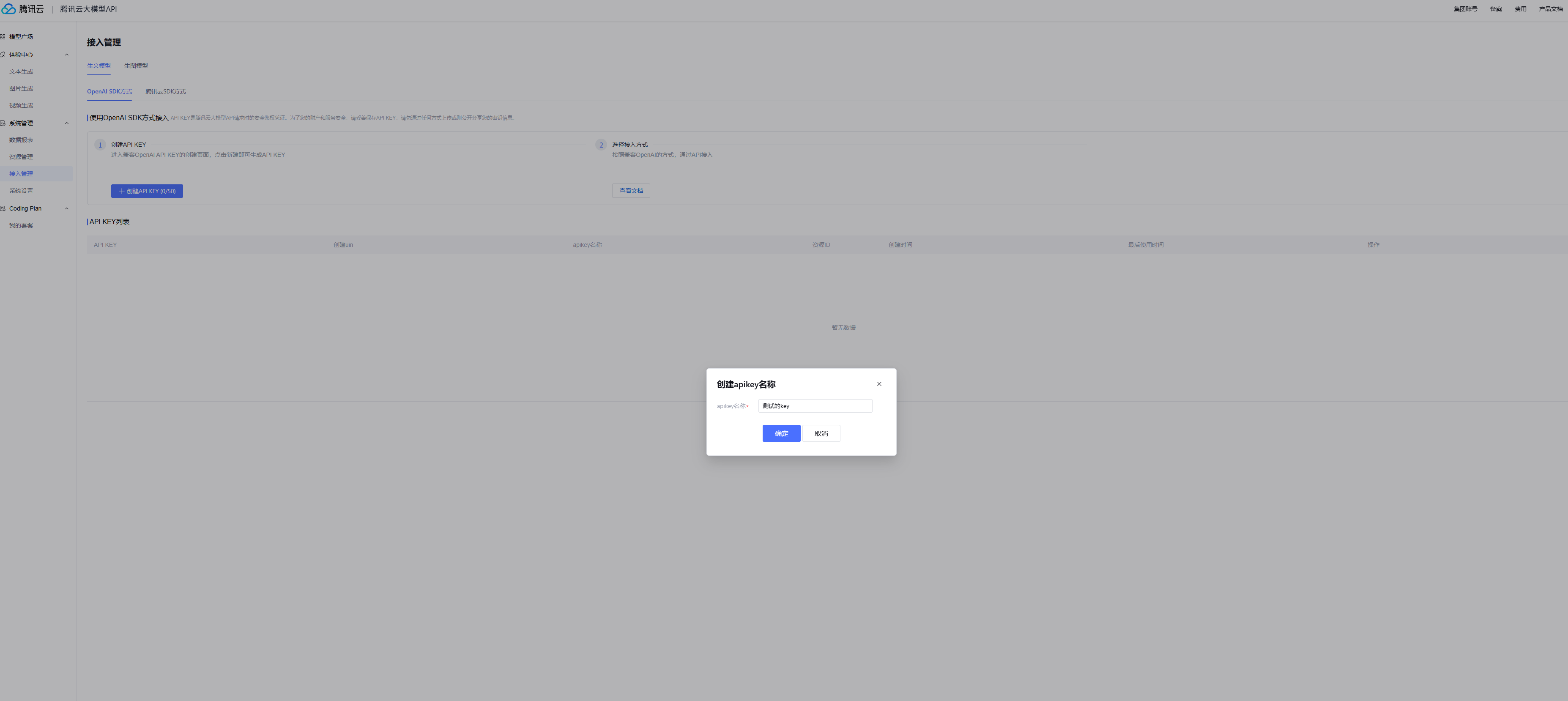This screenshot has height=701, width=1568.
Task: Click the apikey名称 input field
Action: 814,406
